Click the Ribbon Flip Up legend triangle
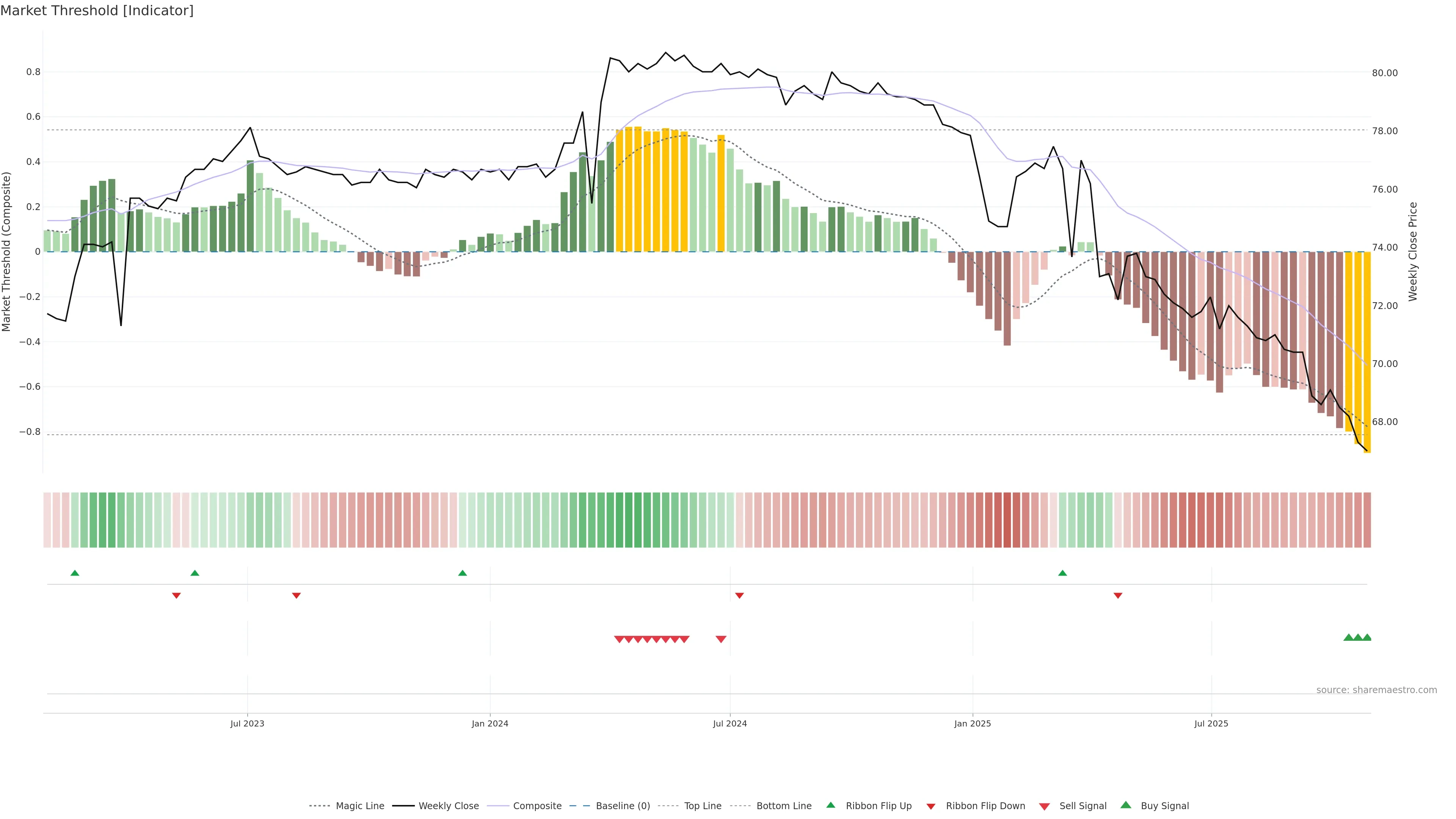 point(830,805)
